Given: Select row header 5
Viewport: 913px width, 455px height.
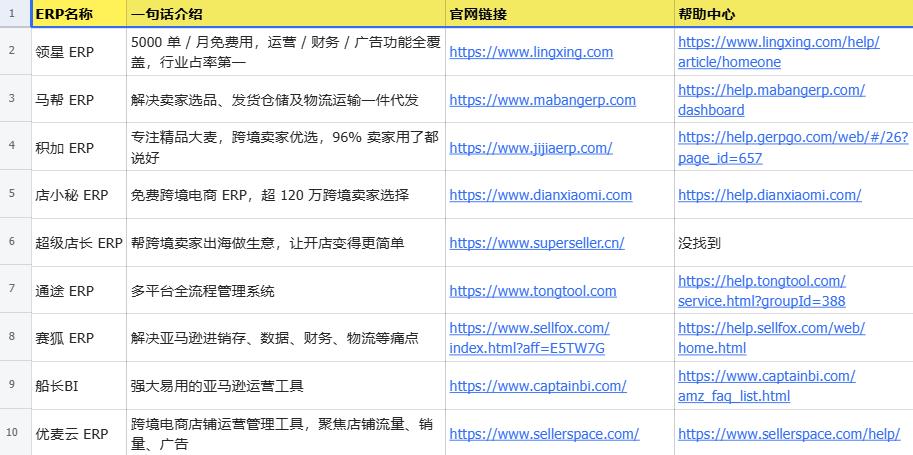Looking at the screenshot, I should [15, 195].
